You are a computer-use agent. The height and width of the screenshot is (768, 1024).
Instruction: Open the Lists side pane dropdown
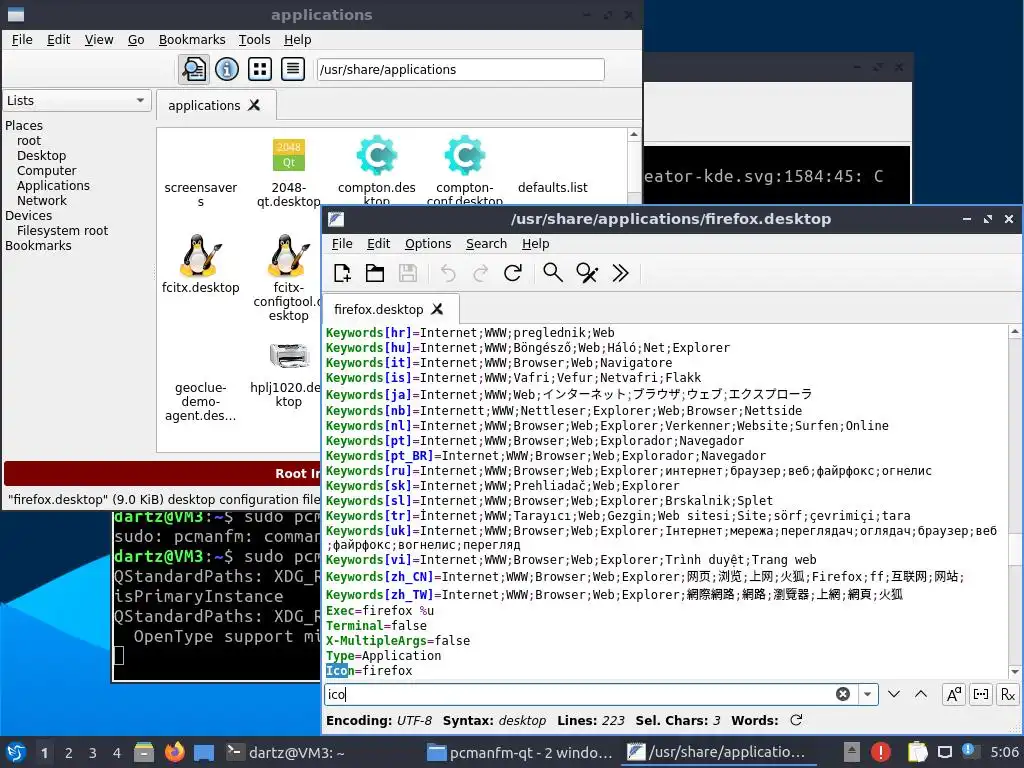tap(77, 101)
